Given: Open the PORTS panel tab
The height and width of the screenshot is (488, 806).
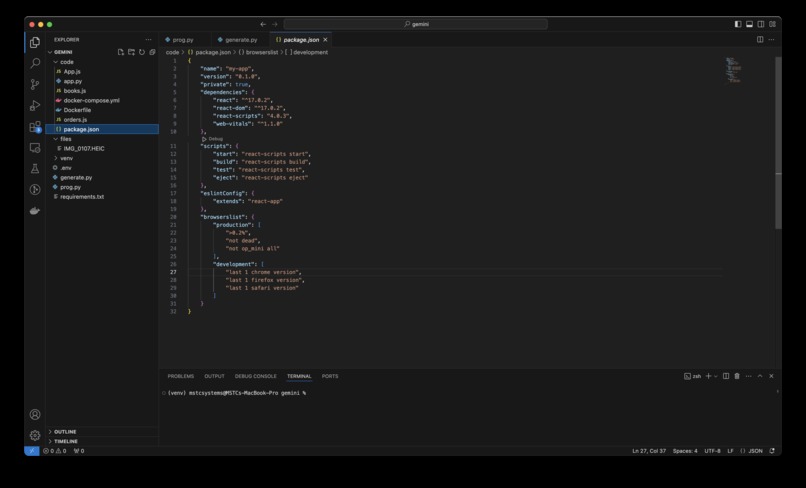Looking at the screenshot, I should [330, 376].
